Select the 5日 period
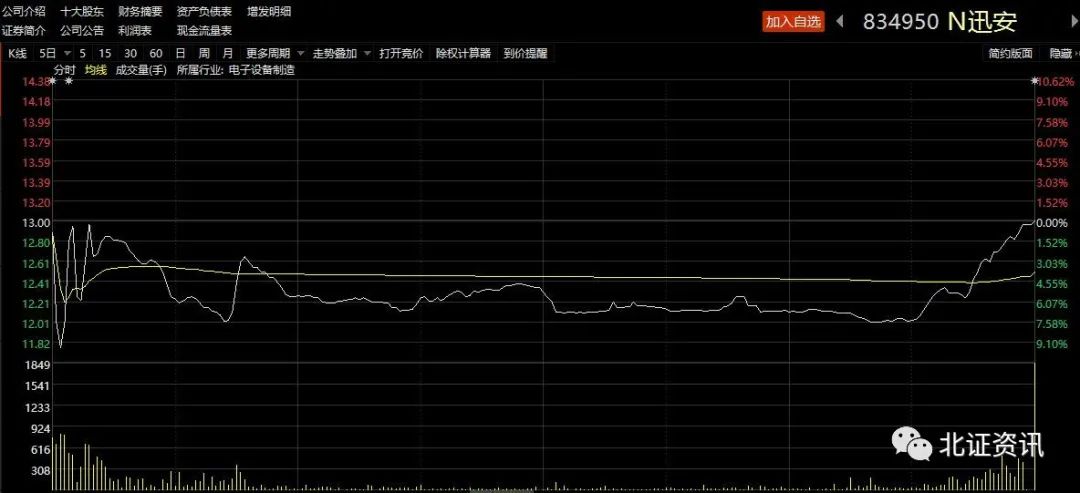Screen dimensions: 1080x493 click(48, 54)
